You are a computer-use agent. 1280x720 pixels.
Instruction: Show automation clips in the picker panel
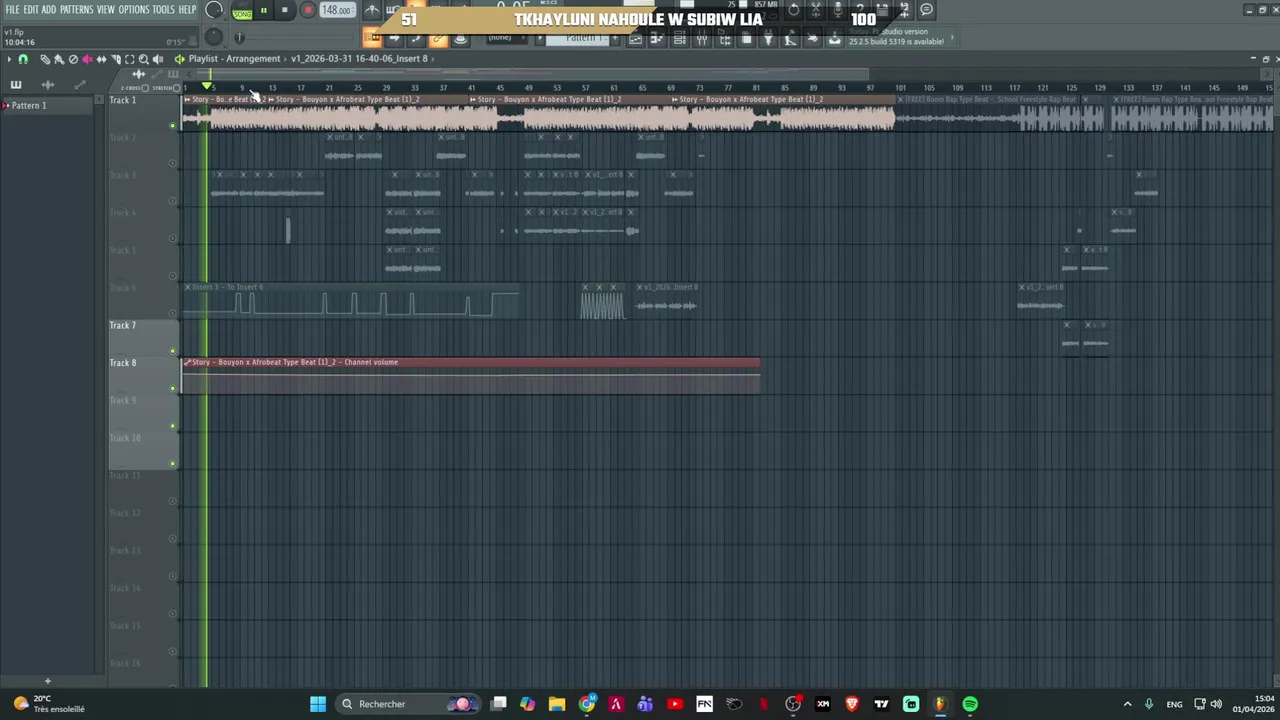[80, 85]
